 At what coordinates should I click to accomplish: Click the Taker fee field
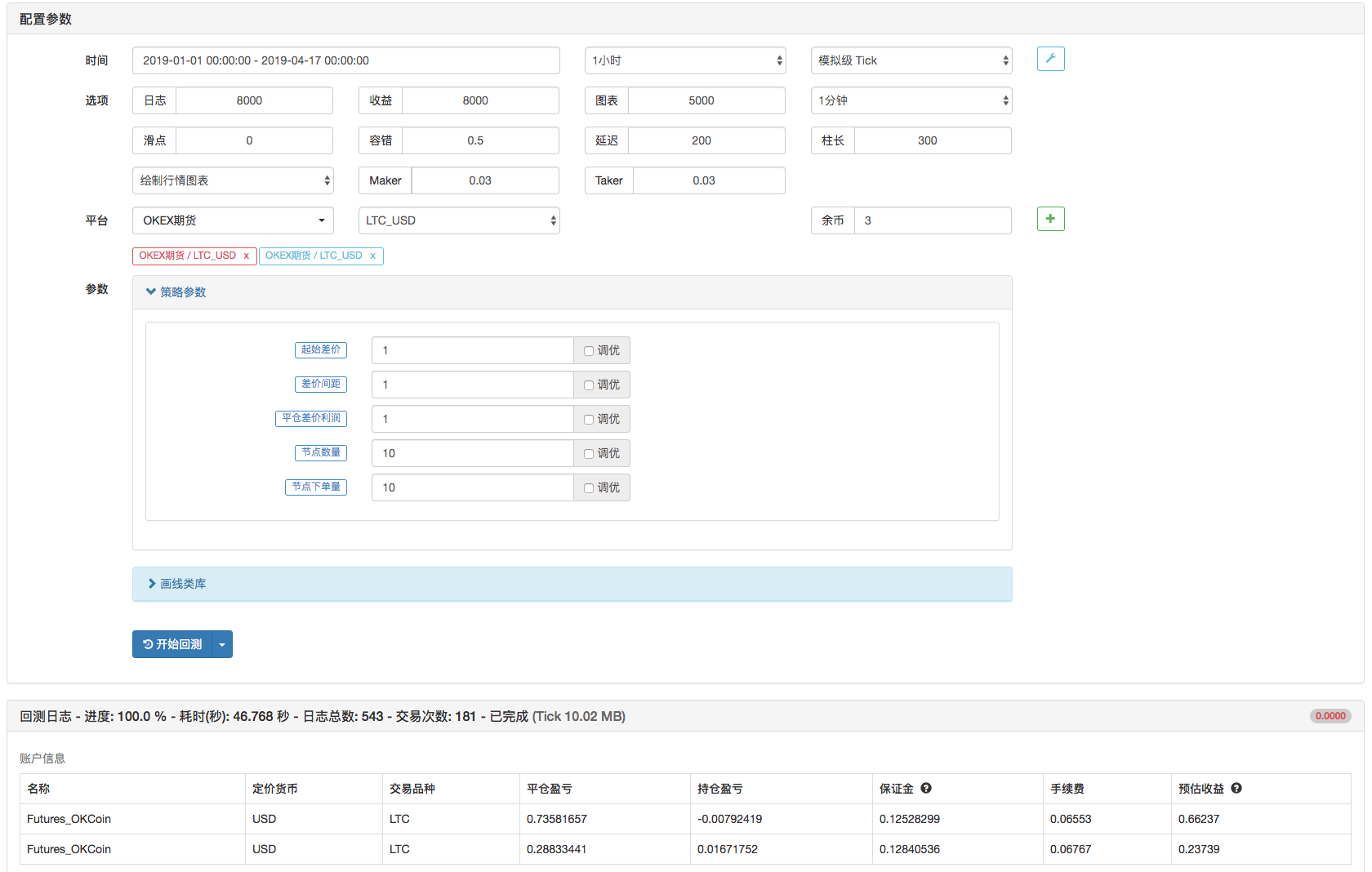click(x=709, y=180)
